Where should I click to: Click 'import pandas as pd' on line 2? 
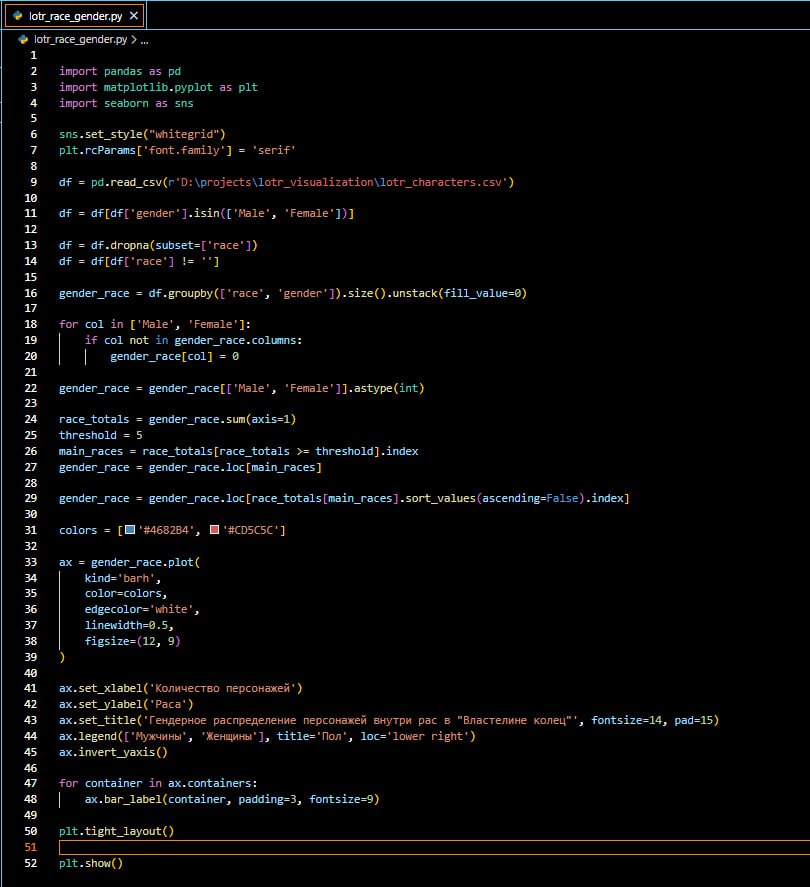(120, 71)
